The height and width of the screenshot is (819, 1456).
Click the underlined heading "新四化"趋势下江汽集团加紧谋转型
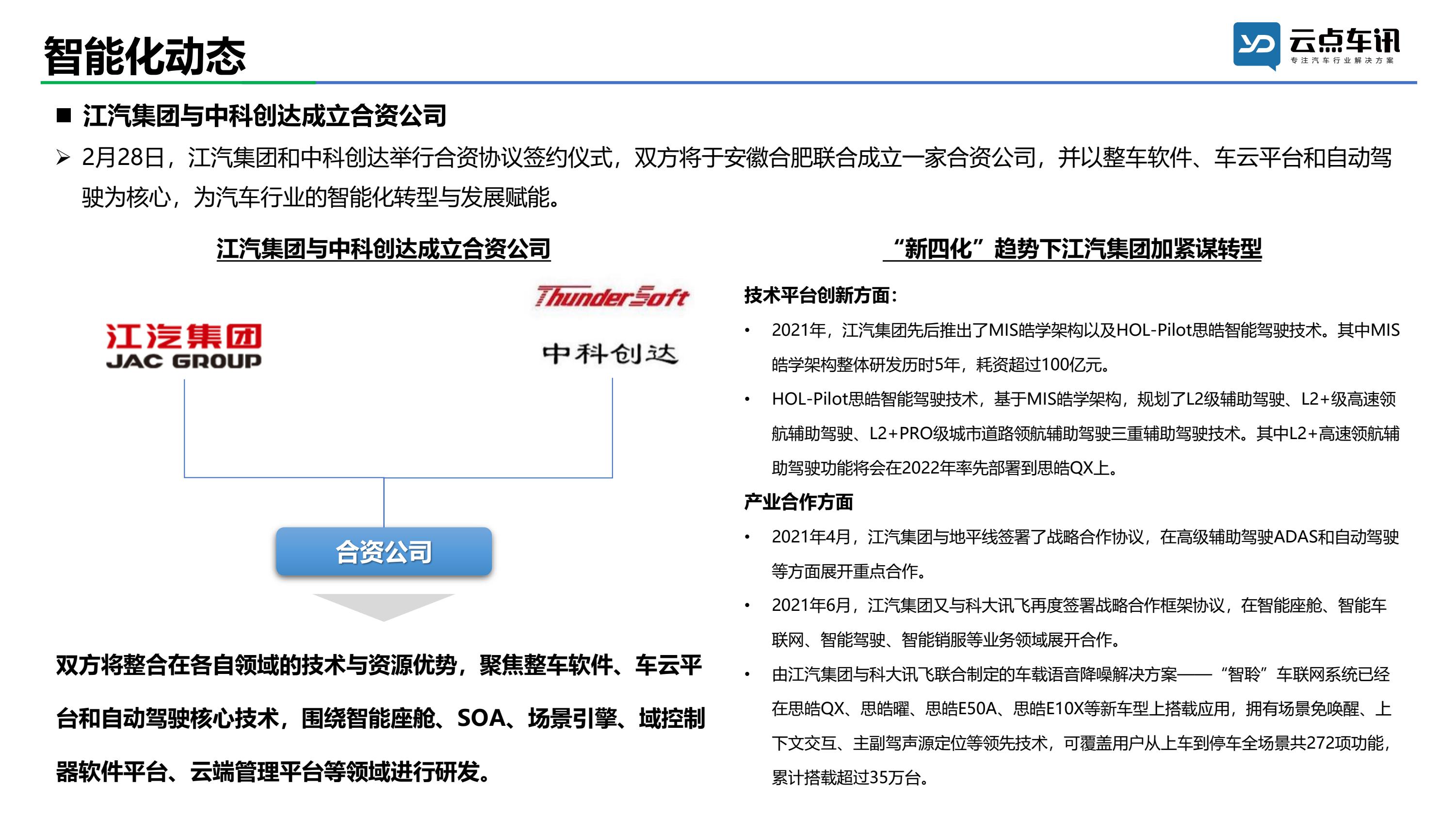pos(1072,249)
